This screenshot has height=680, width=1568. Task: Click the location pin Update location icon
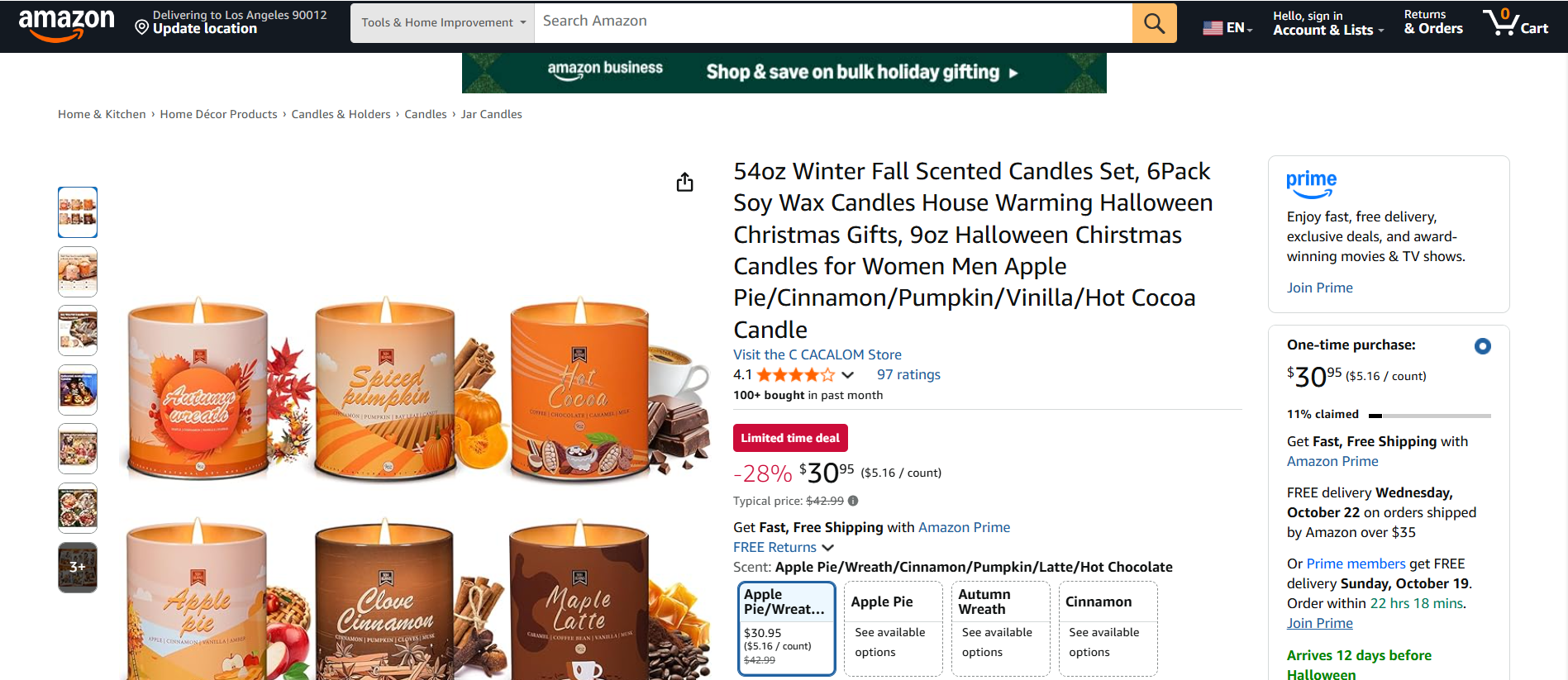coord(142,28)
